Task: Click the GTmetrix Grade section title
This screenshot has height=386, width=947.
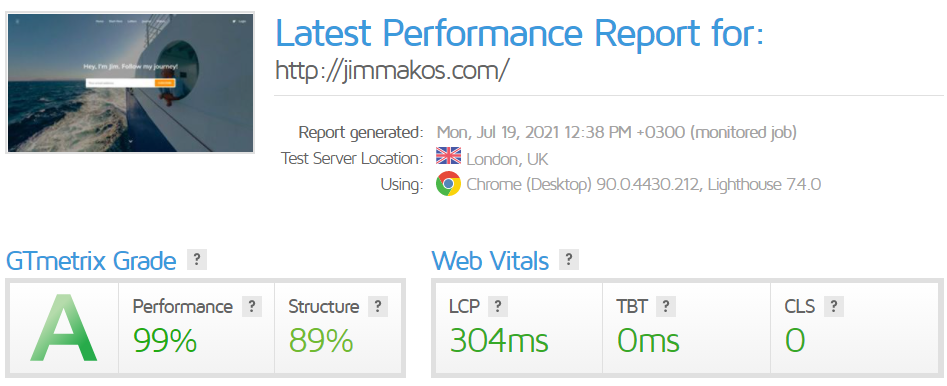Action: [91, 261]
